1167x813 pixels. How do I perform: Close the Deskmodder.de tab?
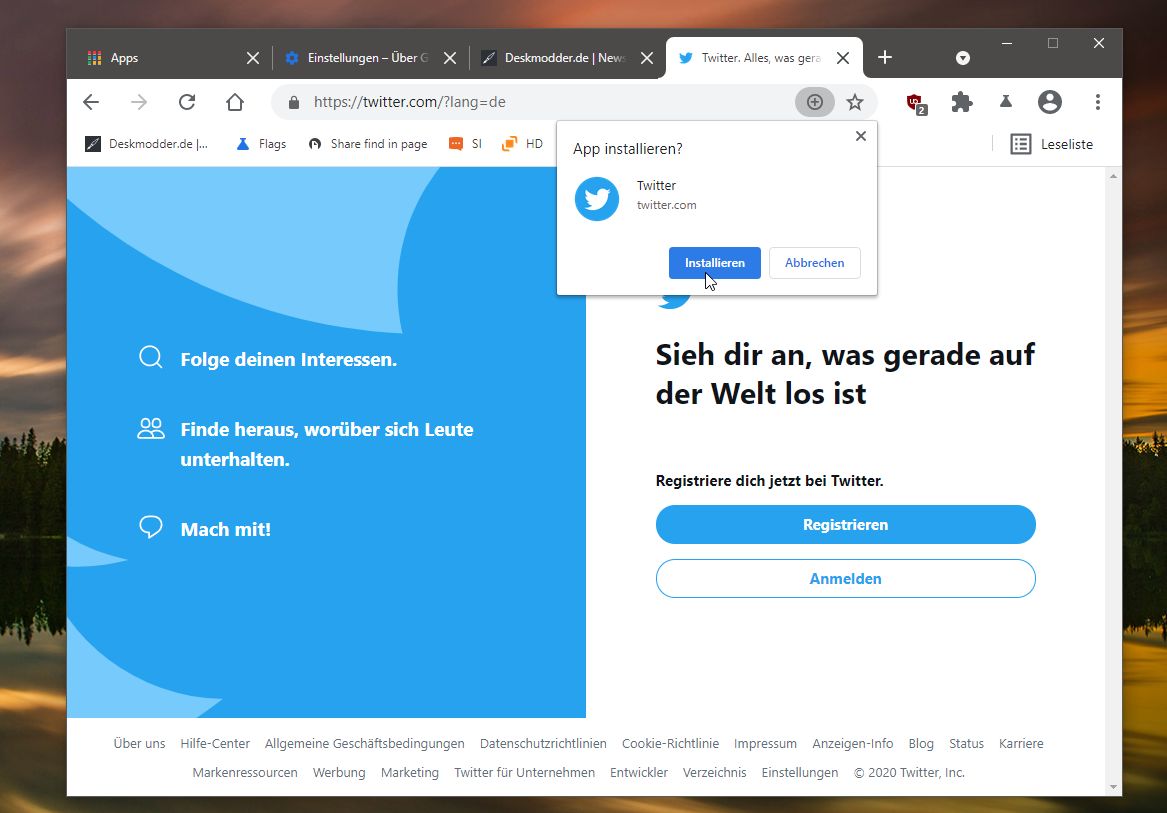647,58
